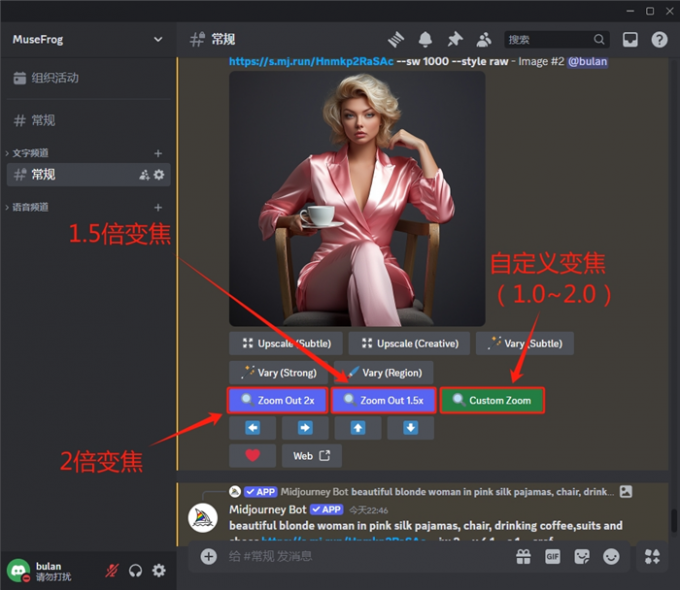Click Zoom Out 2x button
680x590 pixels.
pyautogui.click(x=278, y=400)
